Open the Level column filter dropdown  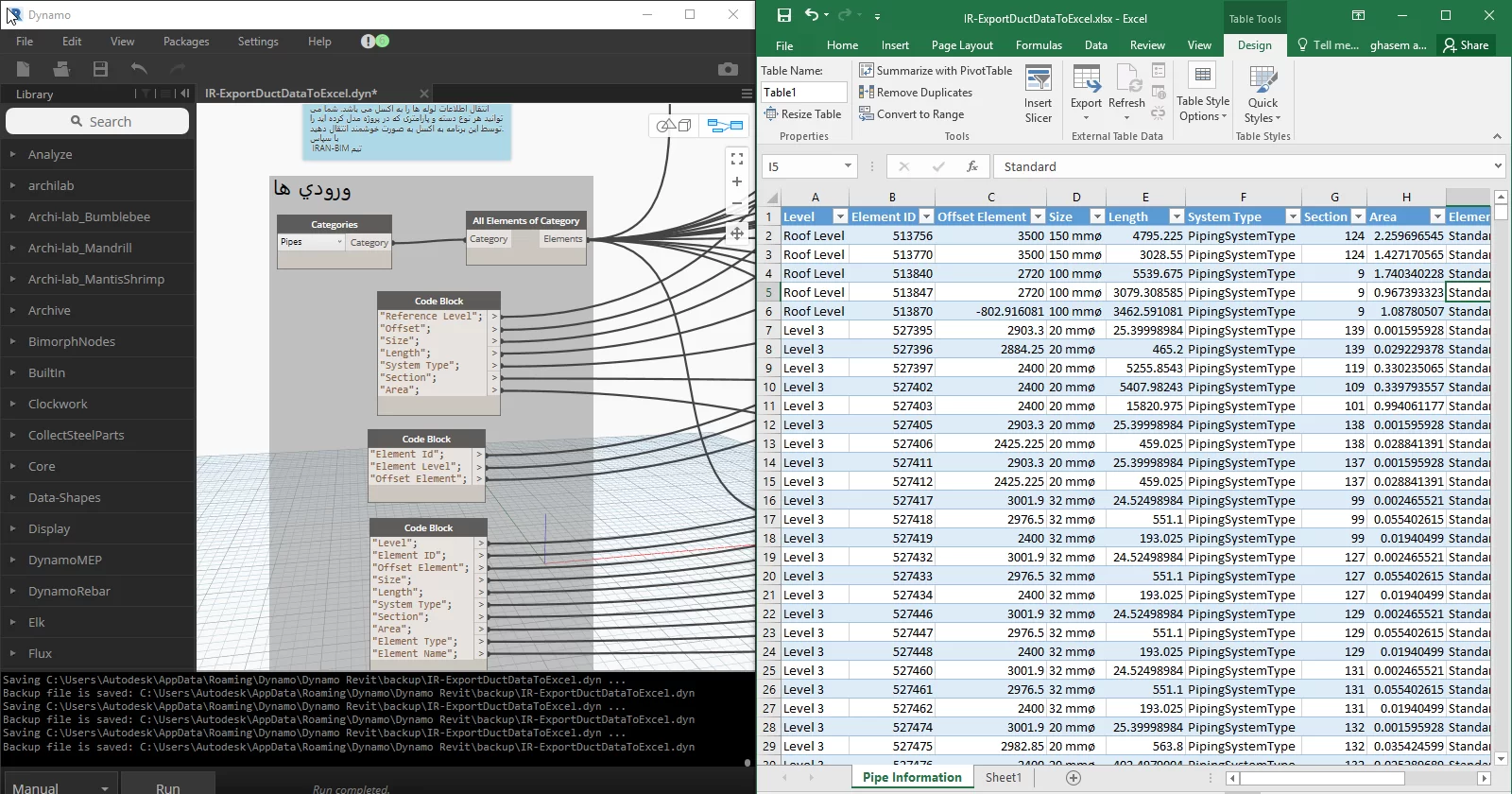click(x=839, y=216)
